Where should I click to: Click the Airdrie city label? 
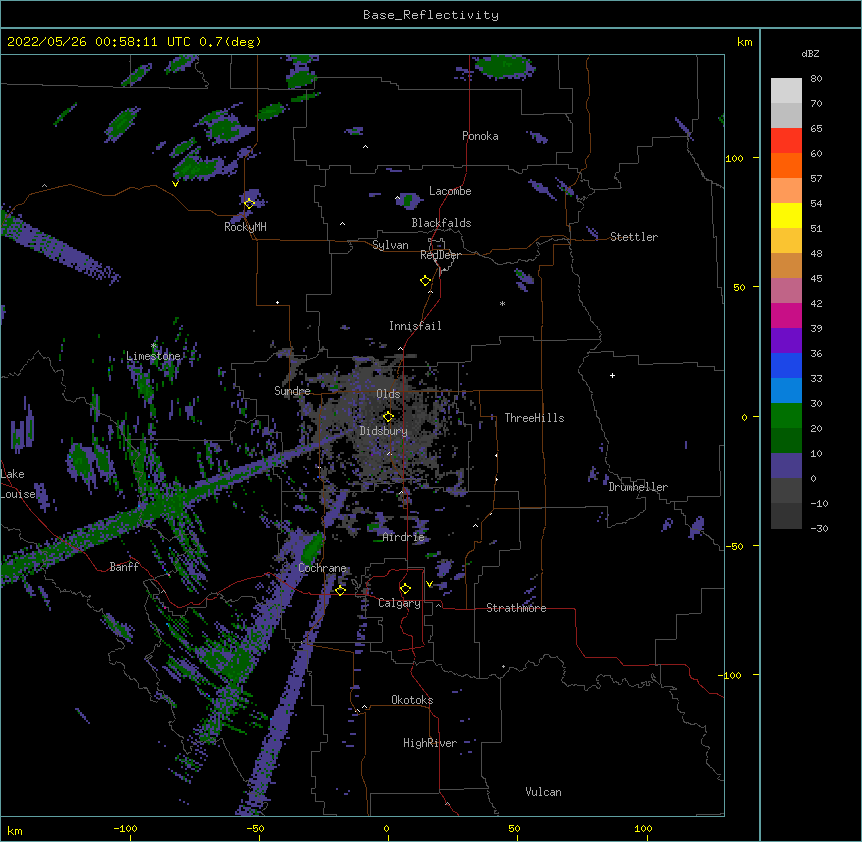click(404, 537)
